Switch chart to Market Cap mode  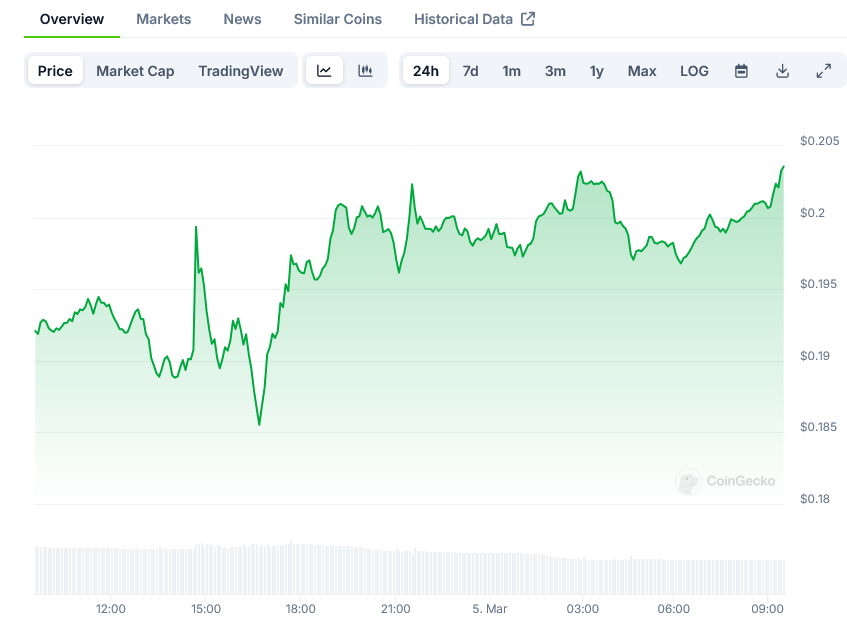coord(135,71)
